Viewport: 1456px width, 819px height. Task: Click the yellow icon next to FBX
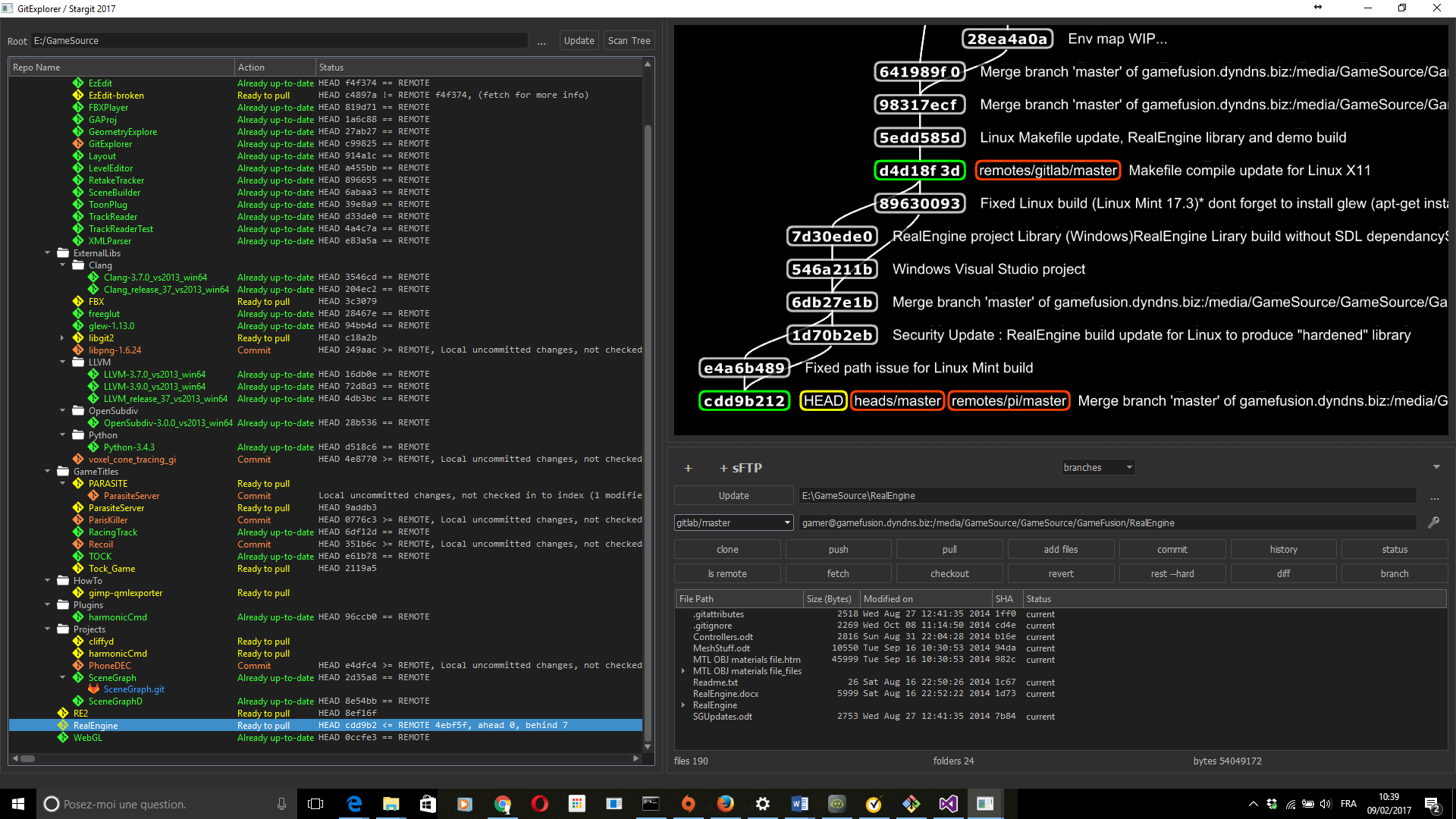point(78,302)
